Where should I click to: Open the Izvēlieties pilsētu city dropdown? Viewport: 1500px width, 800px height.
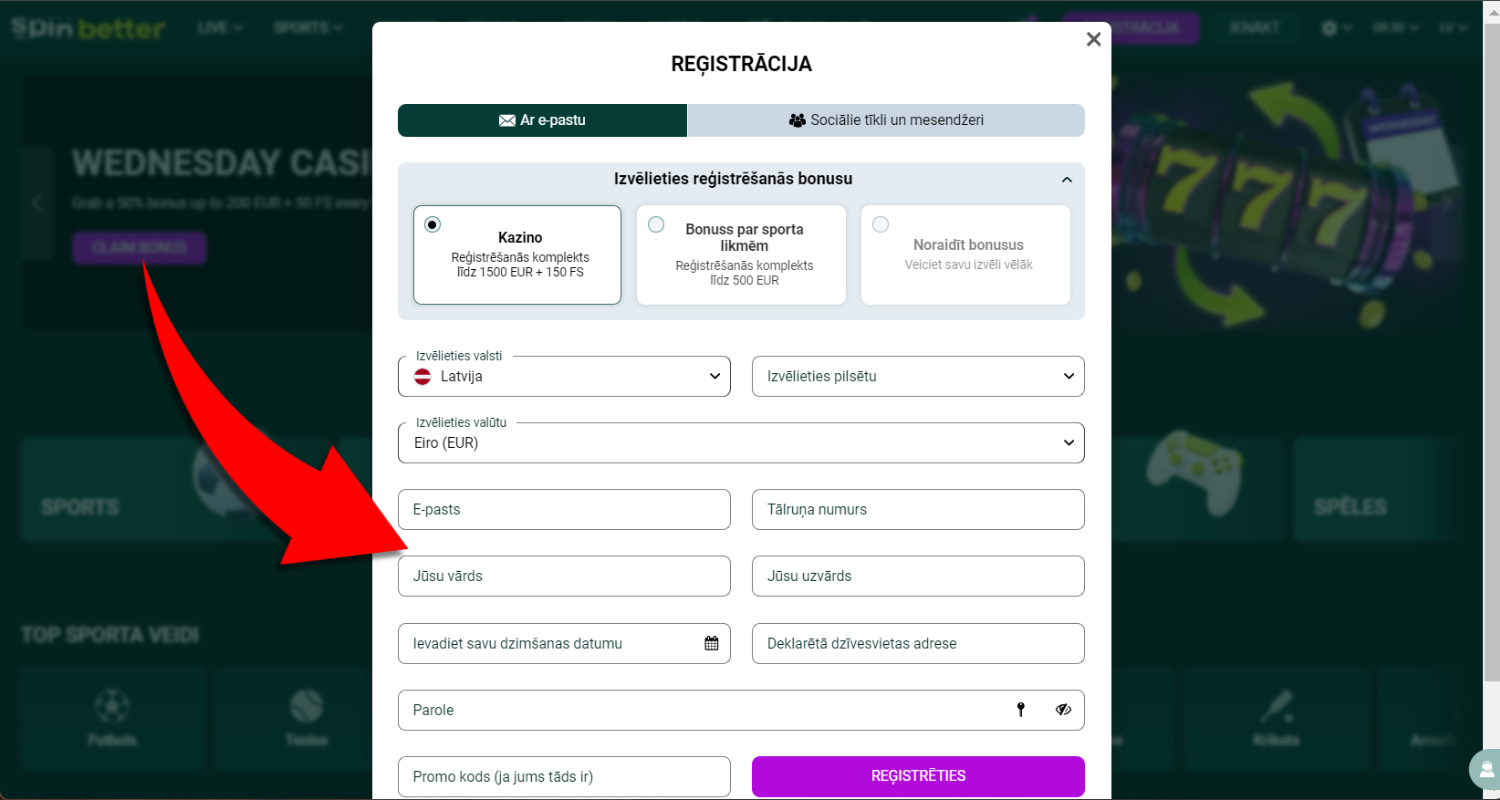point(918,376)
